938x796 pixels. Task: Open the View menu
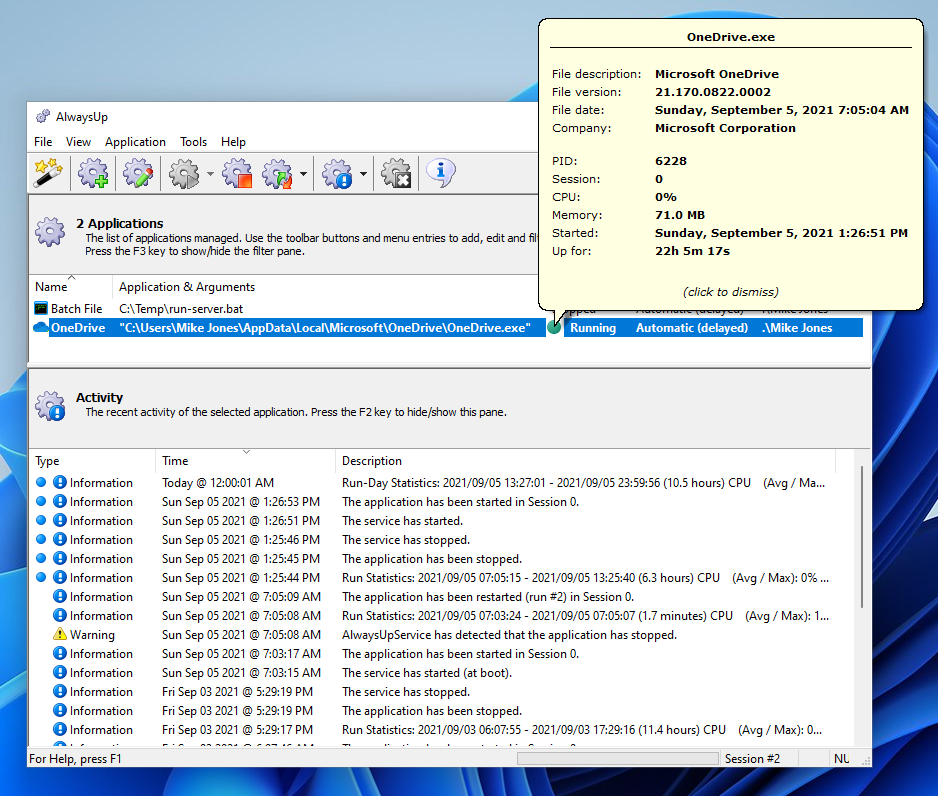[78, 142]
